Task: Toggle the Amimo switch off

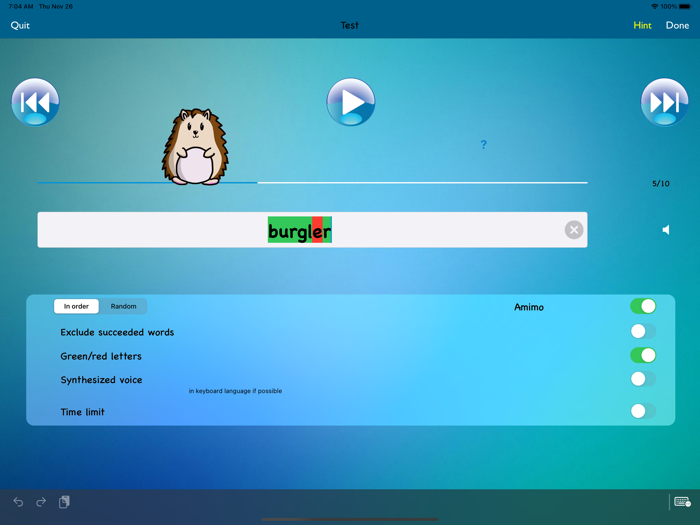Action: (643, 306)
